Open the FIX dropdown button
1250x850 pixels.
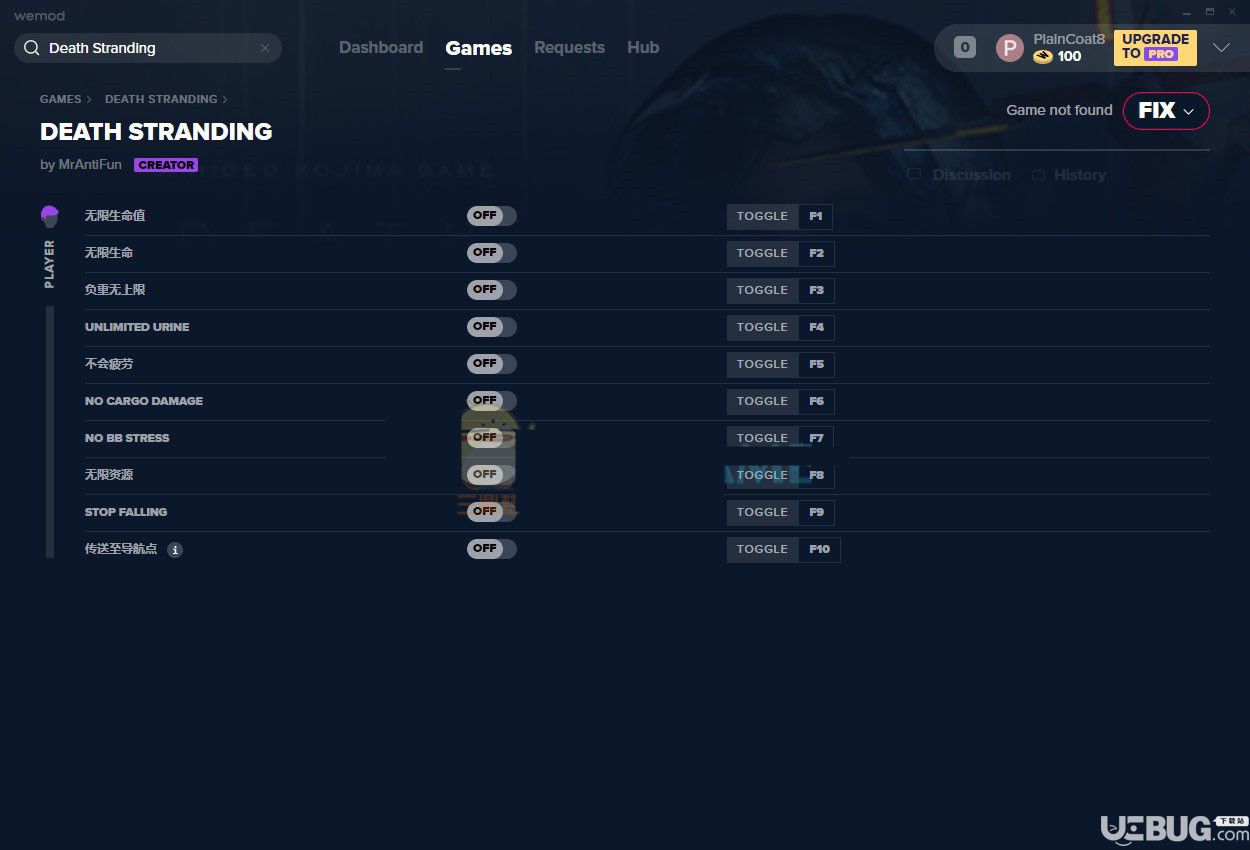(x=1166, y=111)
